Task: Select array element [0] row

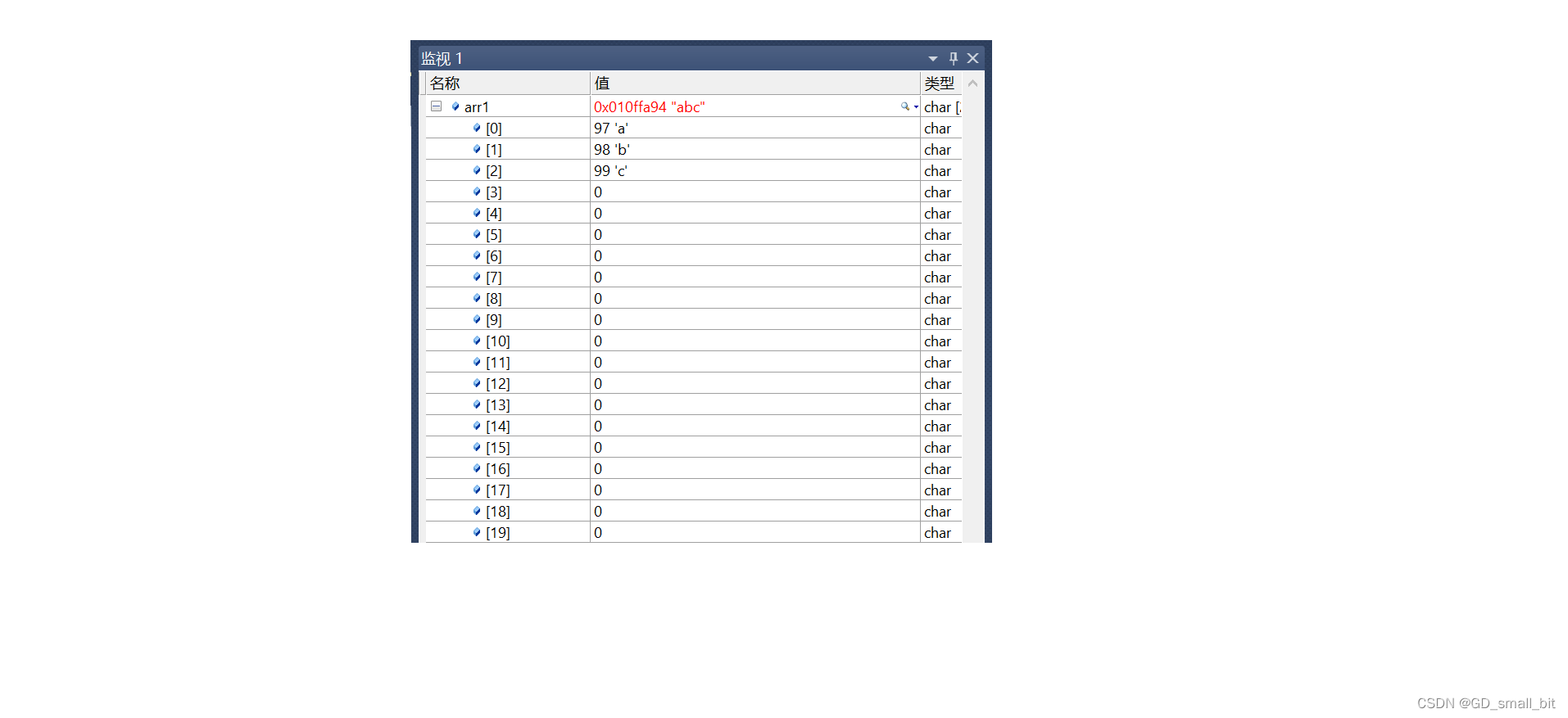Action: coord(693,128)
